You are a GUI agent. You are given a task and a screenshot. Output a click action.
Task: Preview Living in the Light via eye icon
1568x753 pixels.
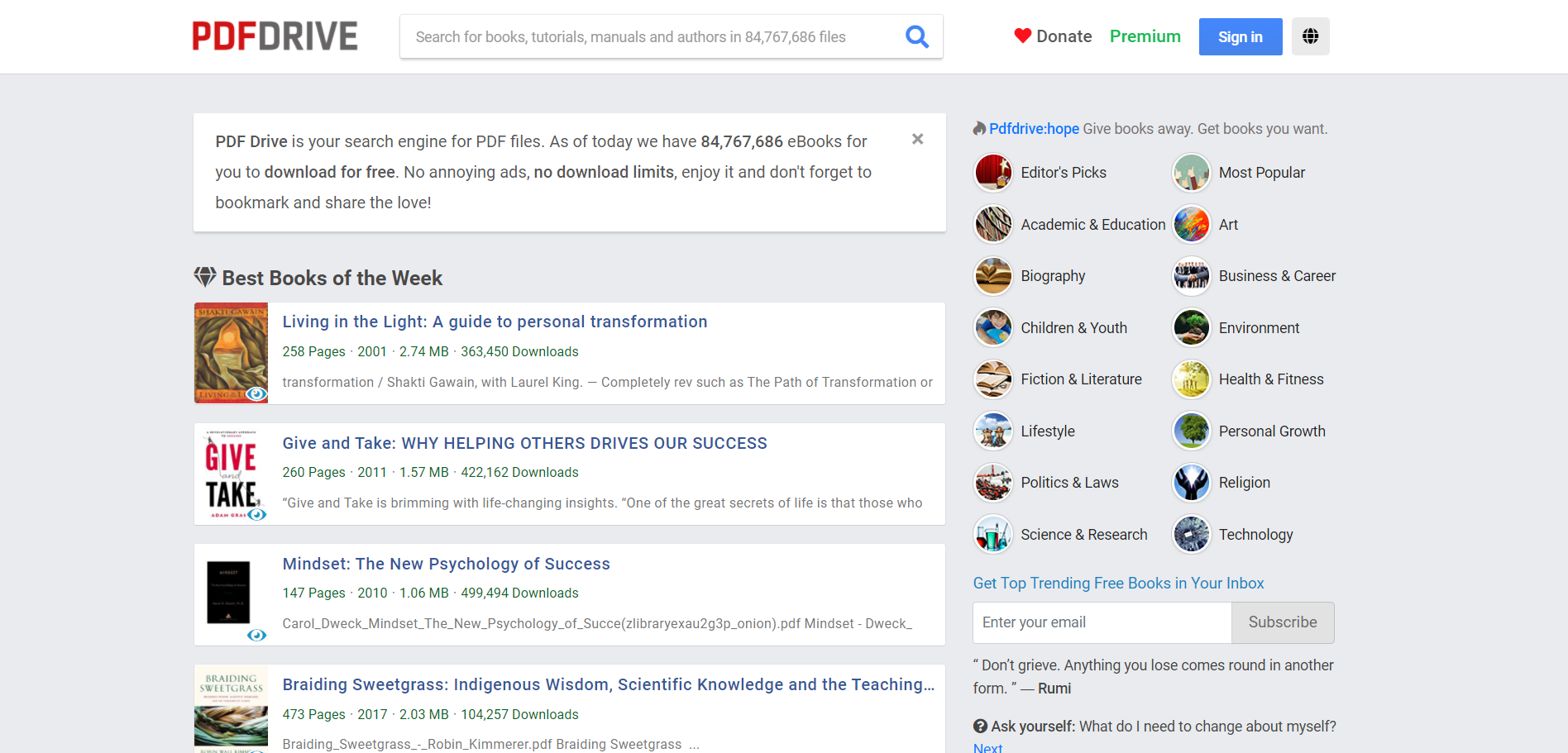click(x=257, y=394)
